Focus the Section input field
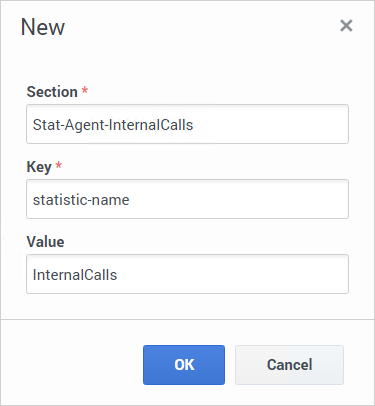This screenshot has height=406, width=375. tap(187, 124)
